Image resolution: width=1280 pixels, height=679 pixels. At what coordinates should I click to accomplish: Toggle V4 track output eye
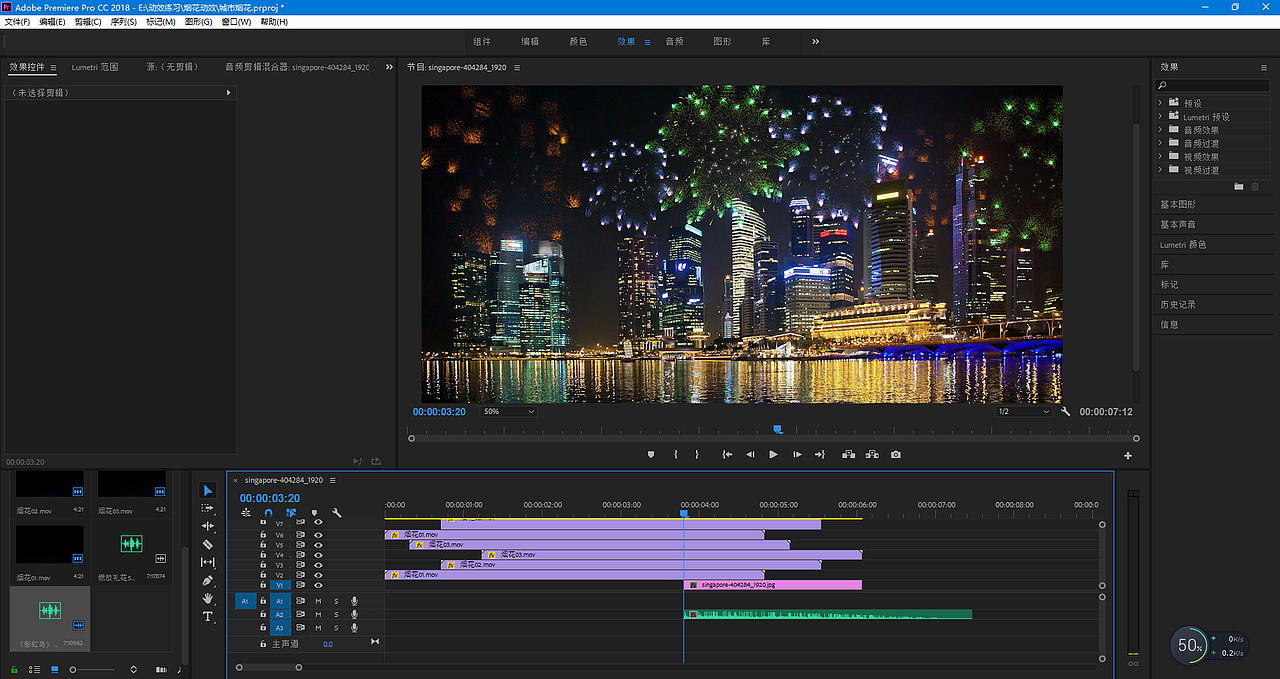(x=318, y=555)
